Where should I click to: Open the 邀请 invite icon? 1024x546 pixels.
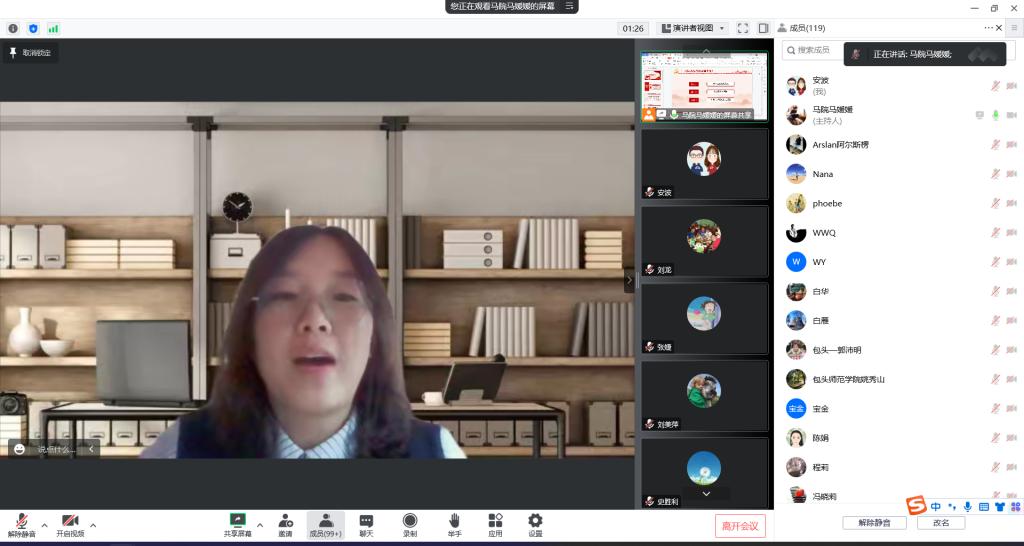point(285,524)
